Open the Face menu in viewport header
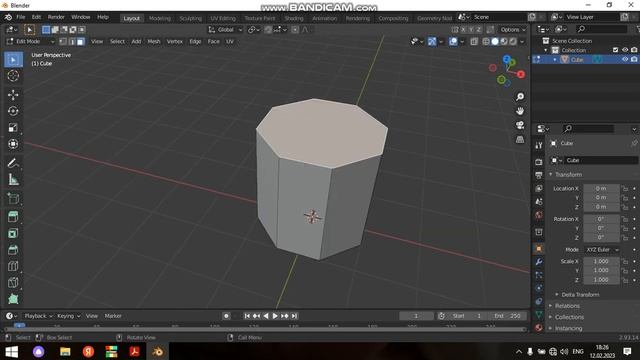Viewport: 640px width, 360px height. coord(213,42)
